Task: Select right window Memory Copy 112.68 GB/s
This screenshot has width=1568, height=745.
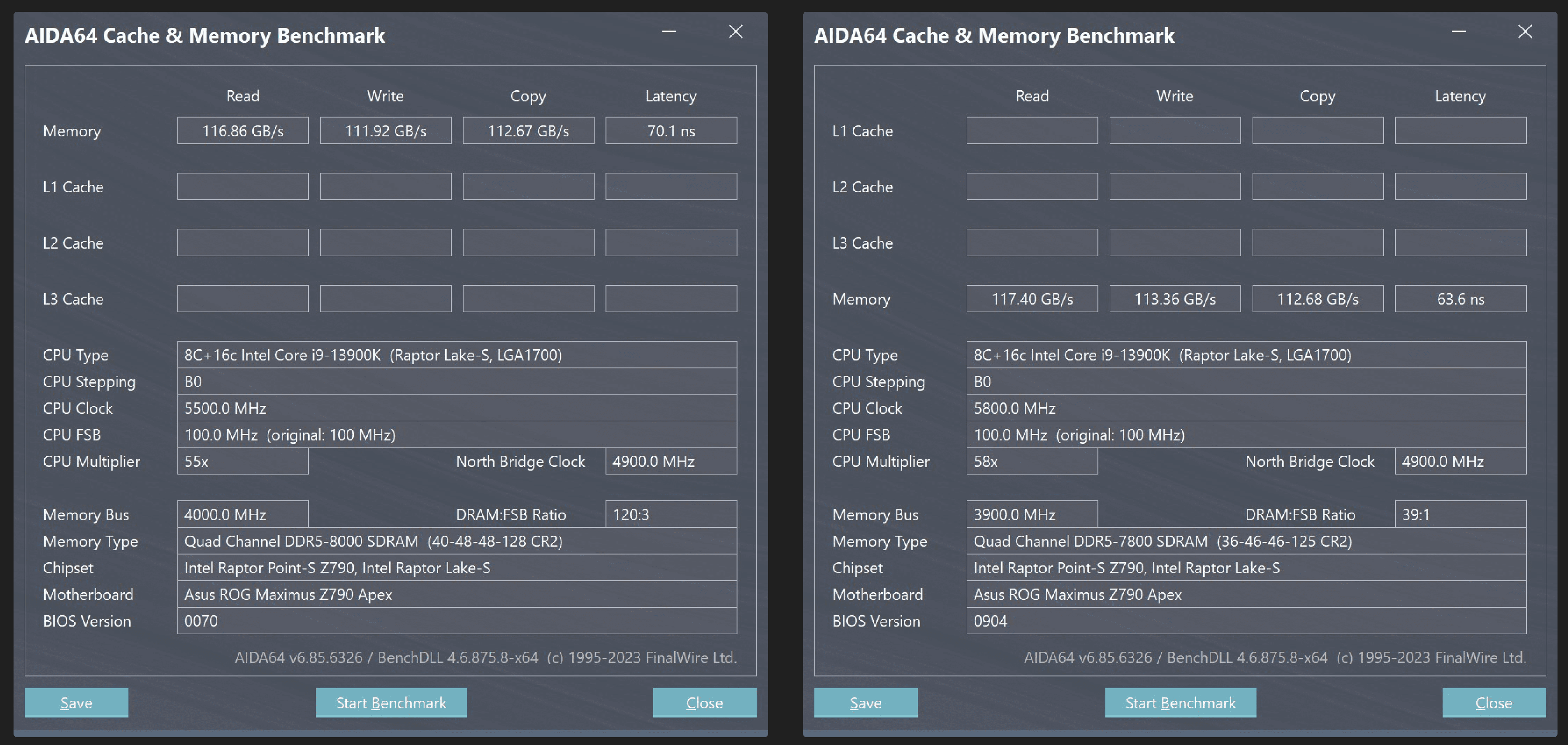Action: point(1318,298)
